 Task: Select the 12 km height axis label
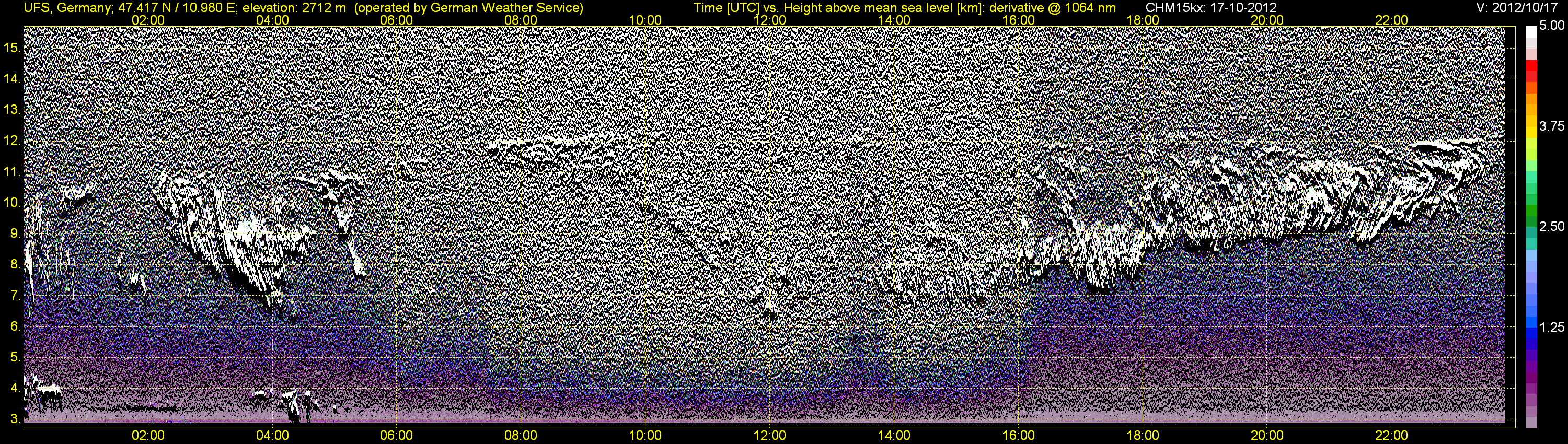[11, 141]
